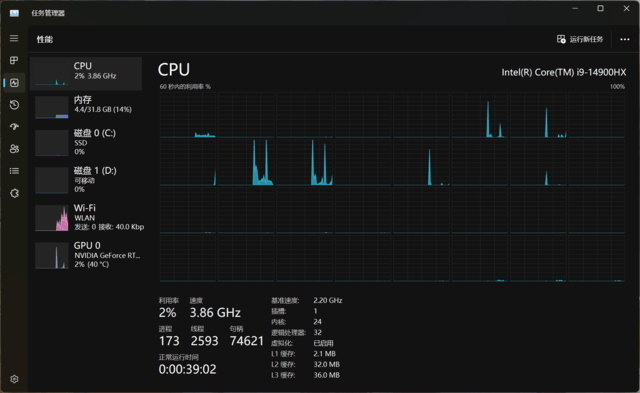Open the Details list page icon
The height and width of the screenshot is (393, 640).
tap(14, 171)
